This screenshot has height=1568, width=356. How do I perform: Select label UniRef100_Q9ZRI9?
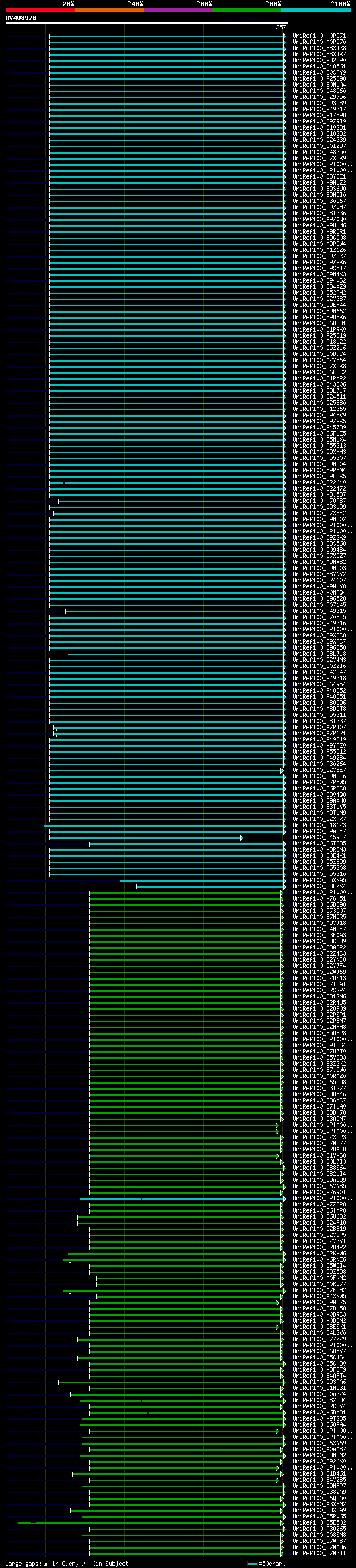coord(319,121)
